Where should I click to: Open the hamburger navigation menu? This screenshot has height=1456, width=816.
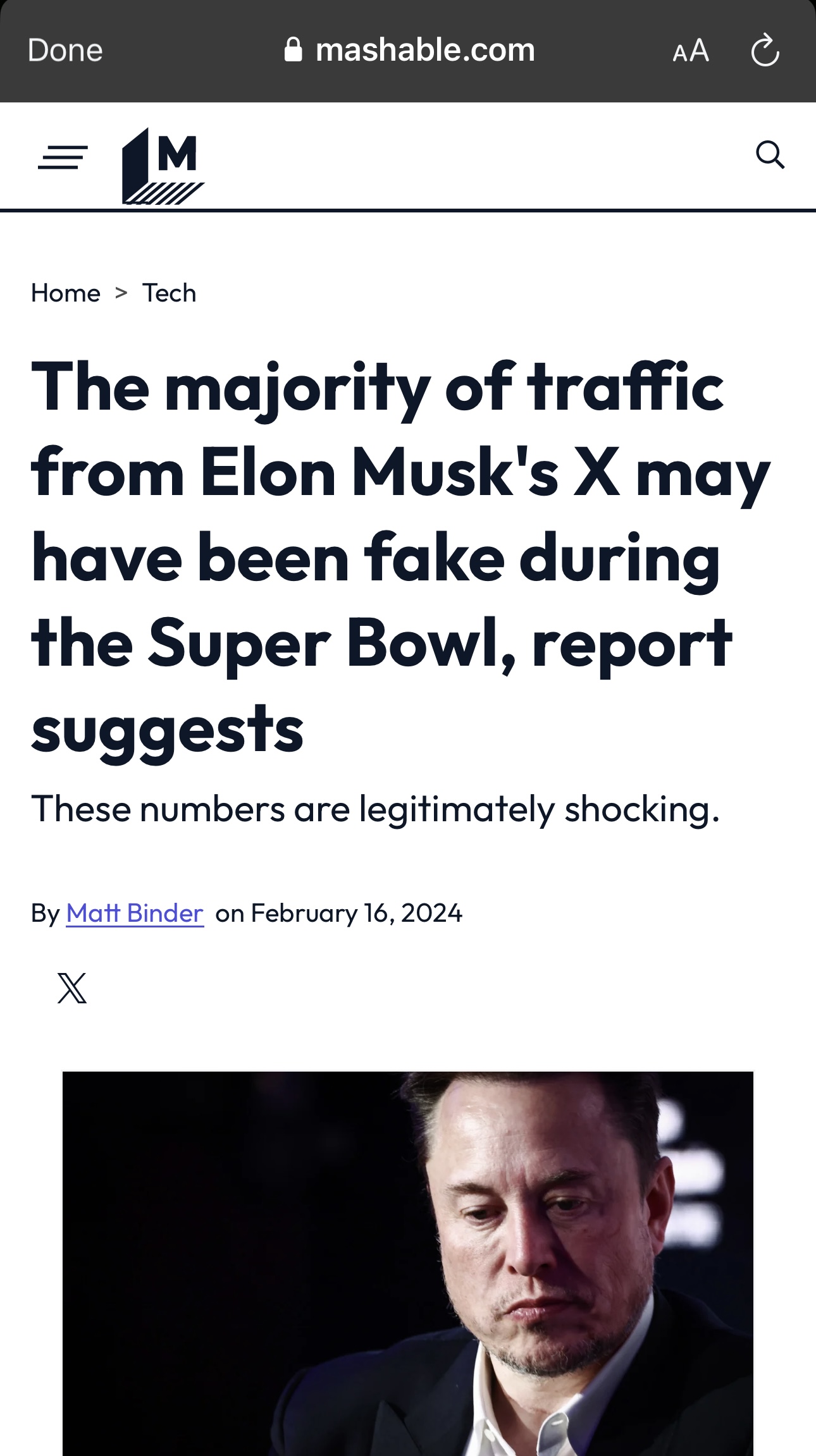tap(63, 157)
